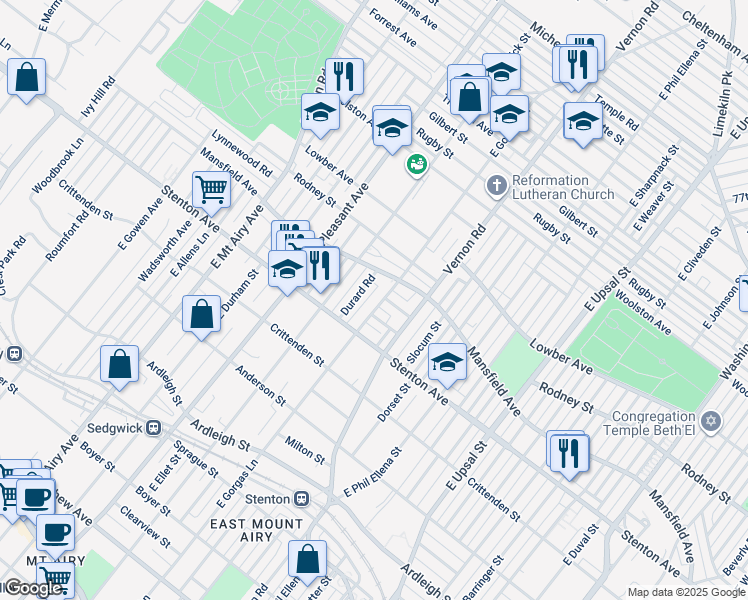Open the shopping bag marker above Sedgwick station
Screen dimensions: 748x600
[x=119, y=364]
